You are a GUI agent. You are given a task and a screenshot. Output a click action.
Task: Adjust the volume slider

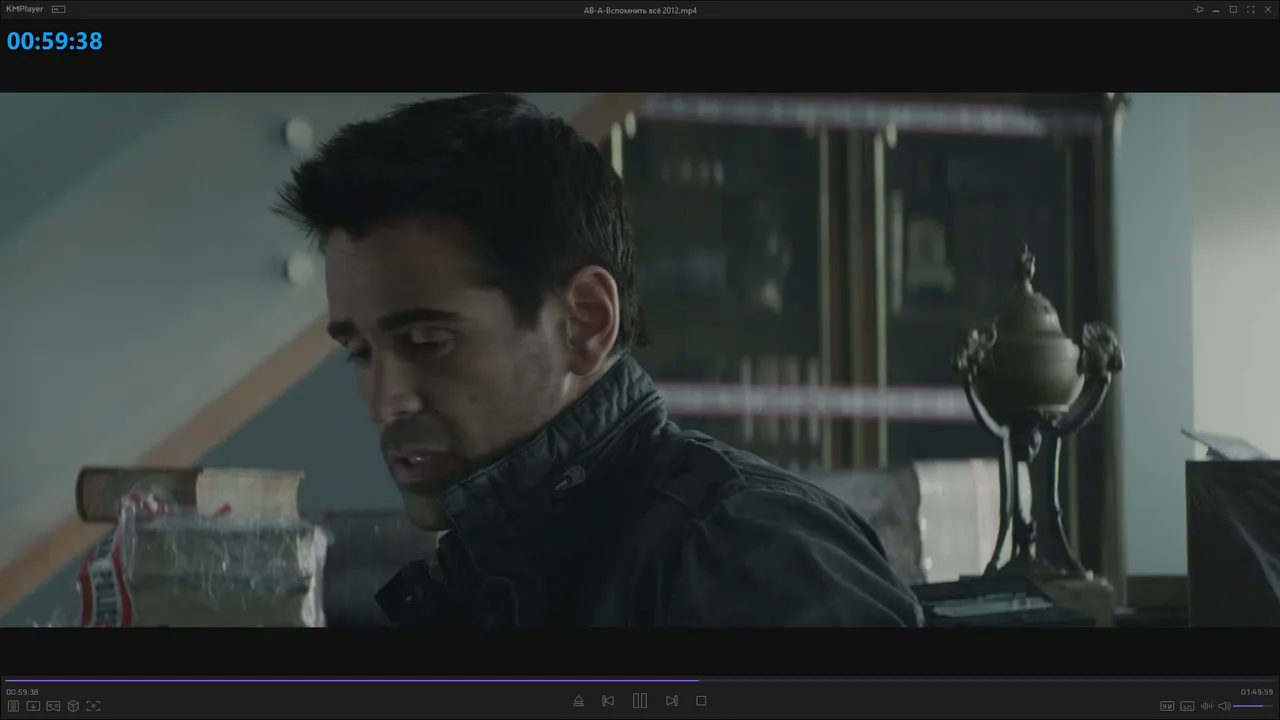pos(1254,706)
